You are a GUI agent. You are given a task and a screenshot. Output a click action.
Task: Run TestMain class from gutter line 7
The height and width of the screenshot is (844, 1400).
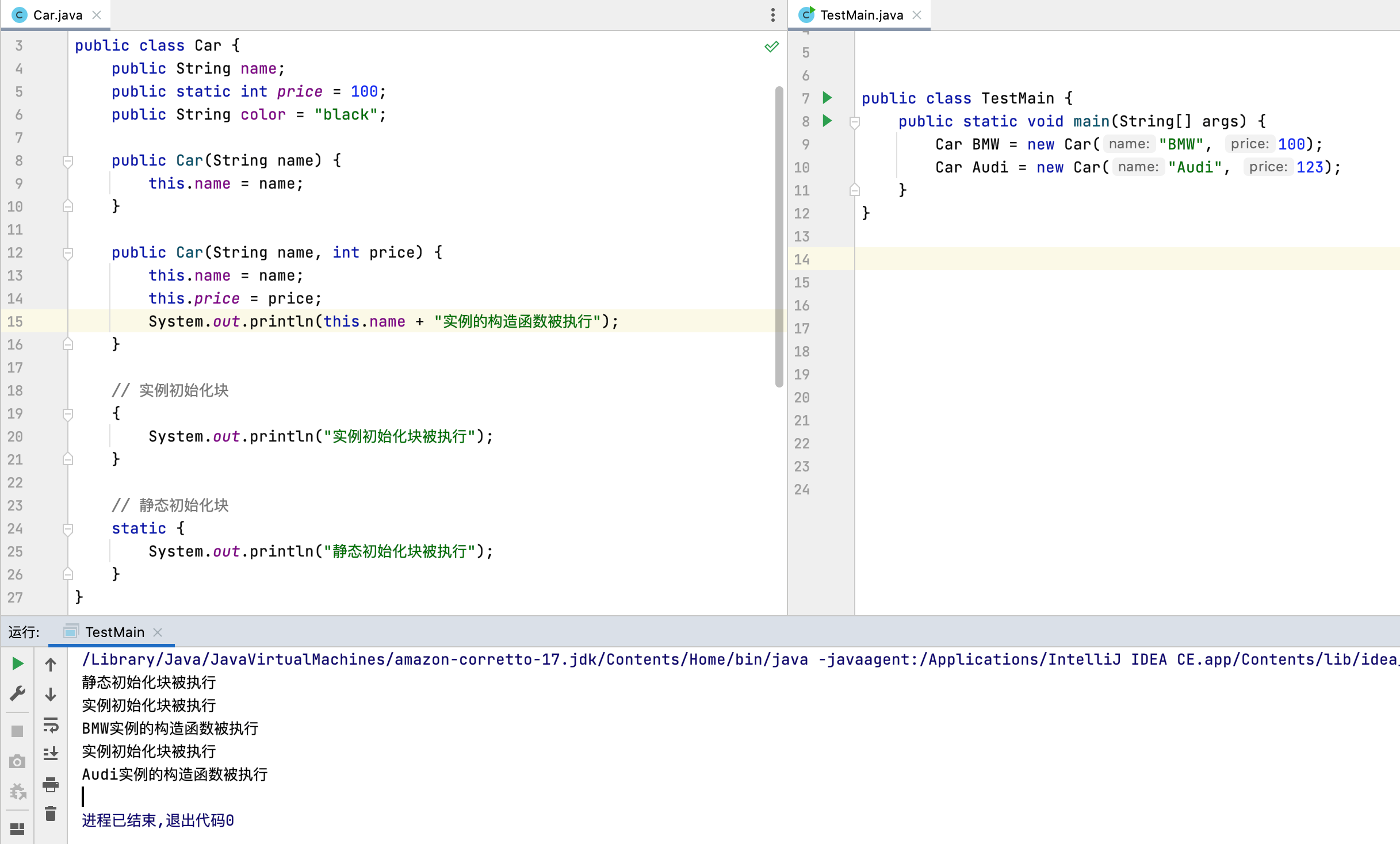coord(827,98)
